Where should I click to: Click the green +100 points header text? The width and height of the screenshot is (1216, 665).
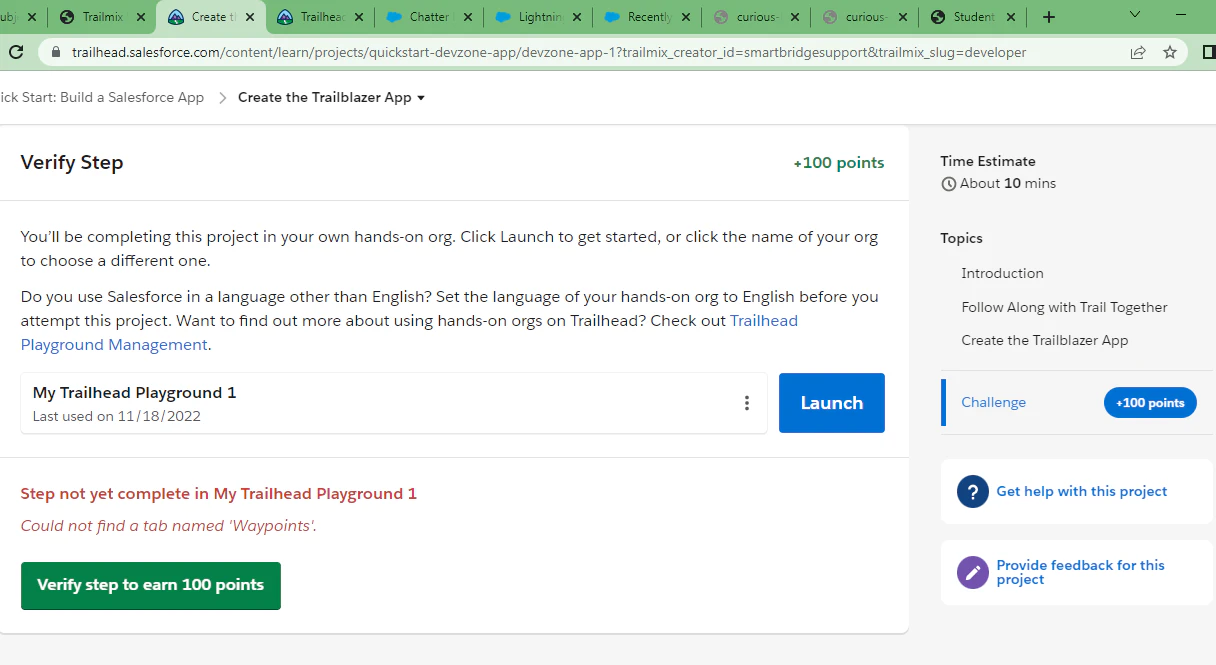pyautogui.click(x=839, y=163)
